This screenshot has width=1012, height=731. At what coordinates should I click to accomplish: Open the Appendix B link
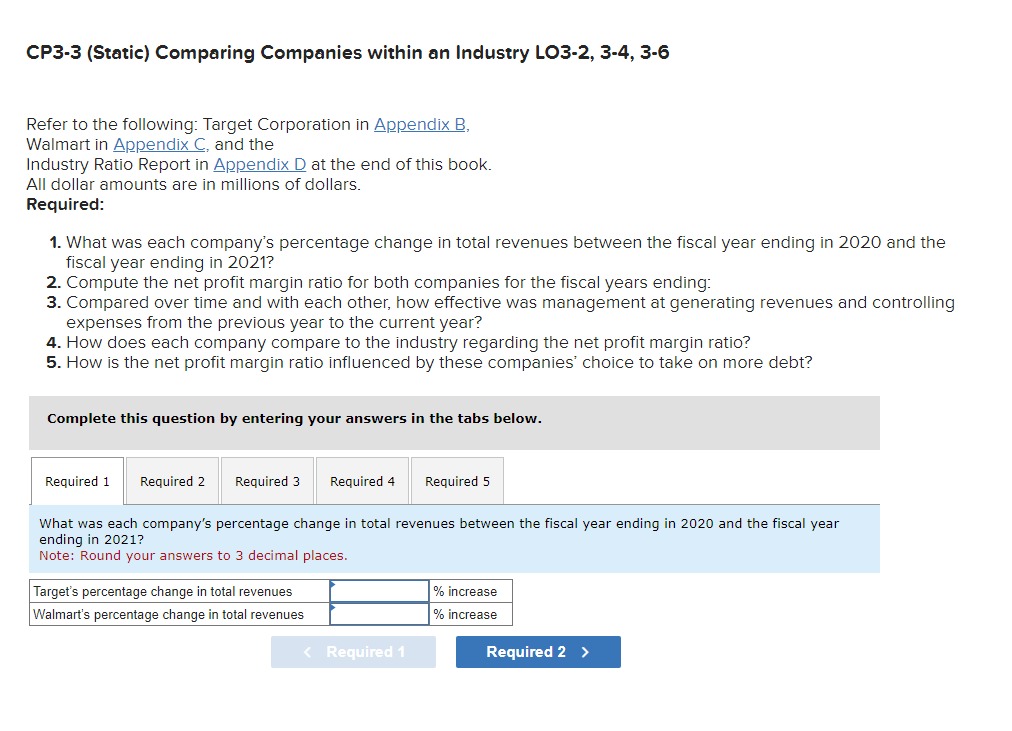tap(420, 124)
